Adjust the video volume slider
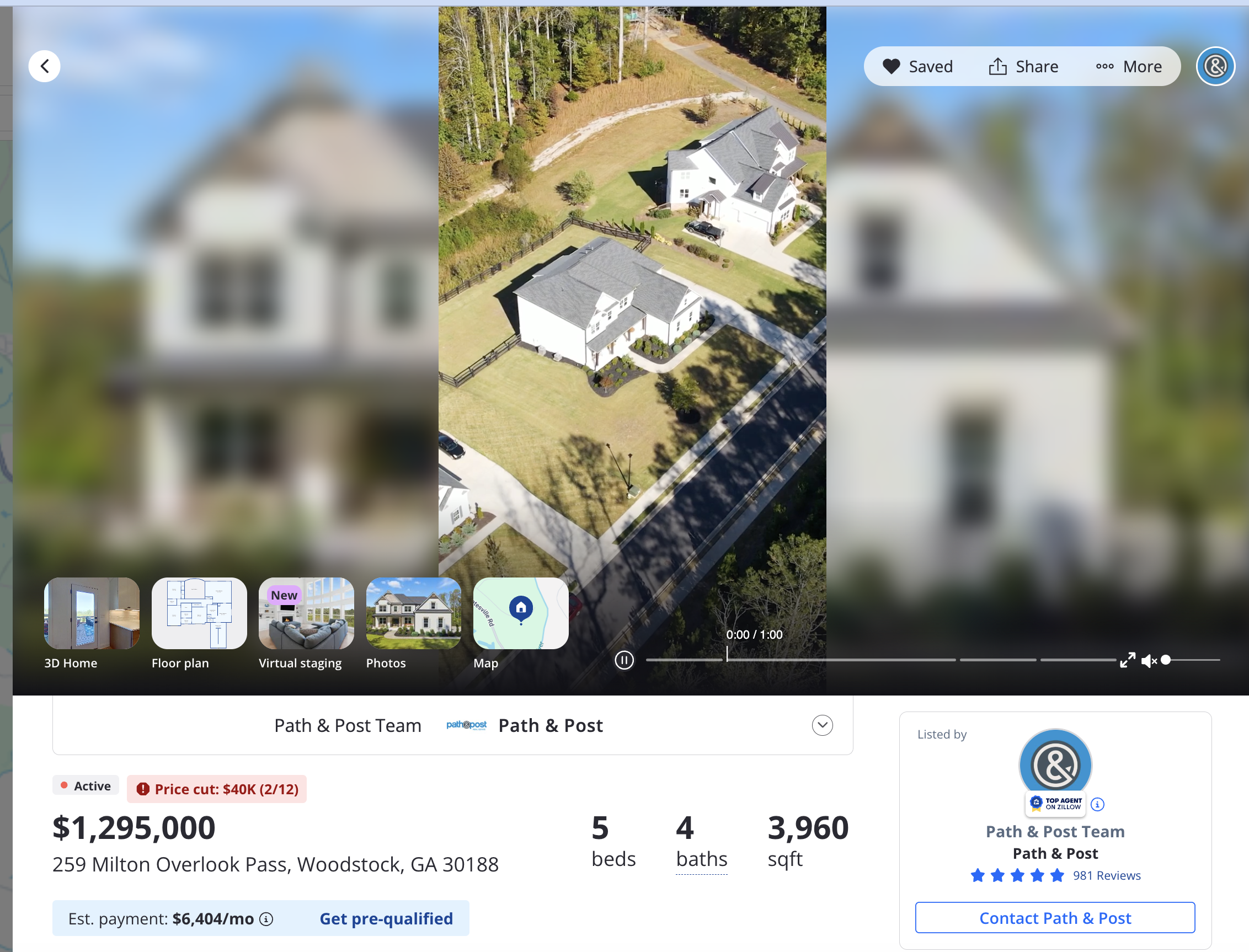The height and width of the screenshot is (952, 1249). tap(1192, 660)
